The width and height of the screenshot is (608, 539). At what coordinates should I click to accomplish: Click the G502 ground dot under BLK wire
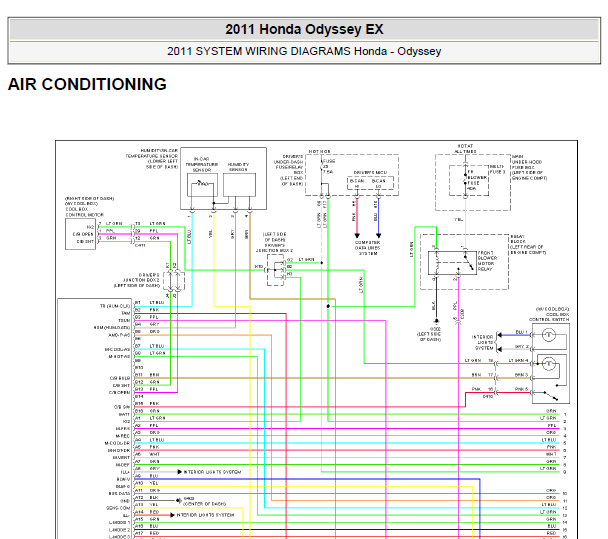click(436, 321)
